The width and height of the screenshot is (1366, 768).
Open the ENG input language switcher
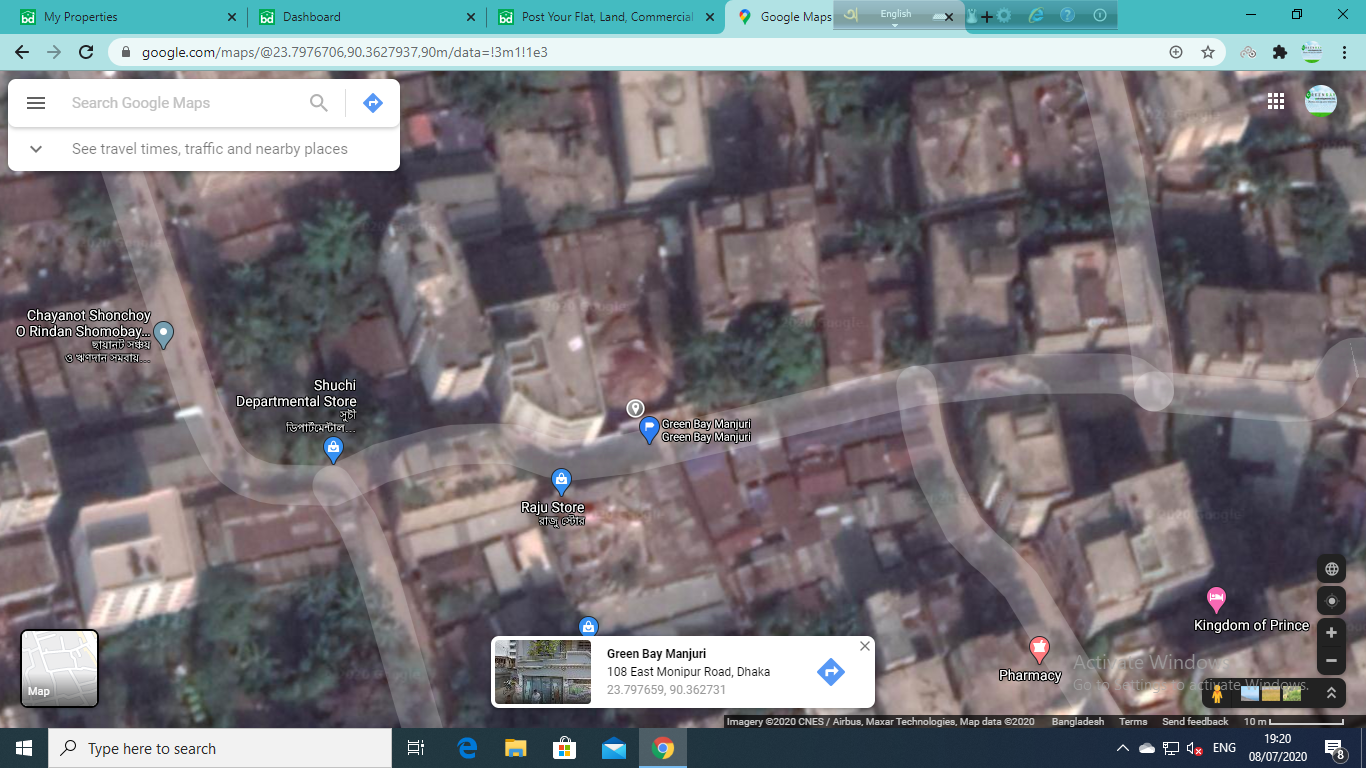1224,748
